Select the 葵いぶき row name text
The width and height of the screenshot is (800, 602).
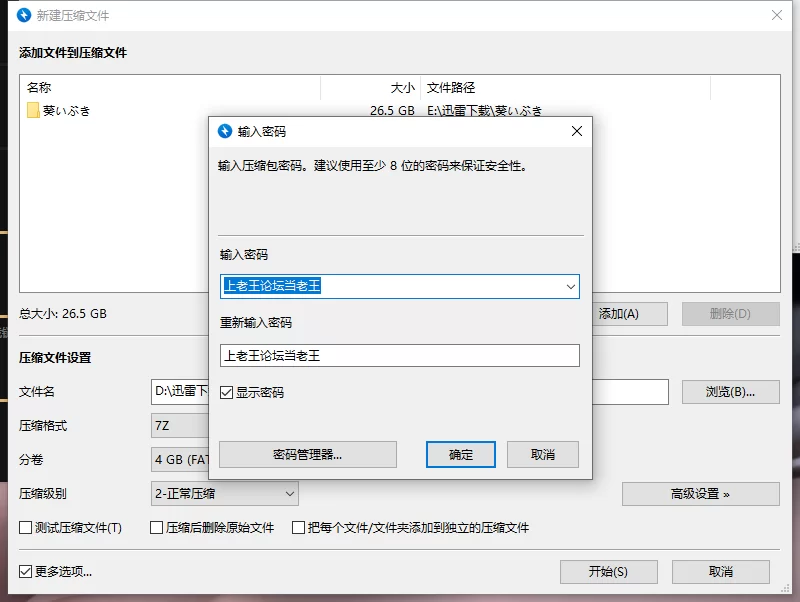66,111
